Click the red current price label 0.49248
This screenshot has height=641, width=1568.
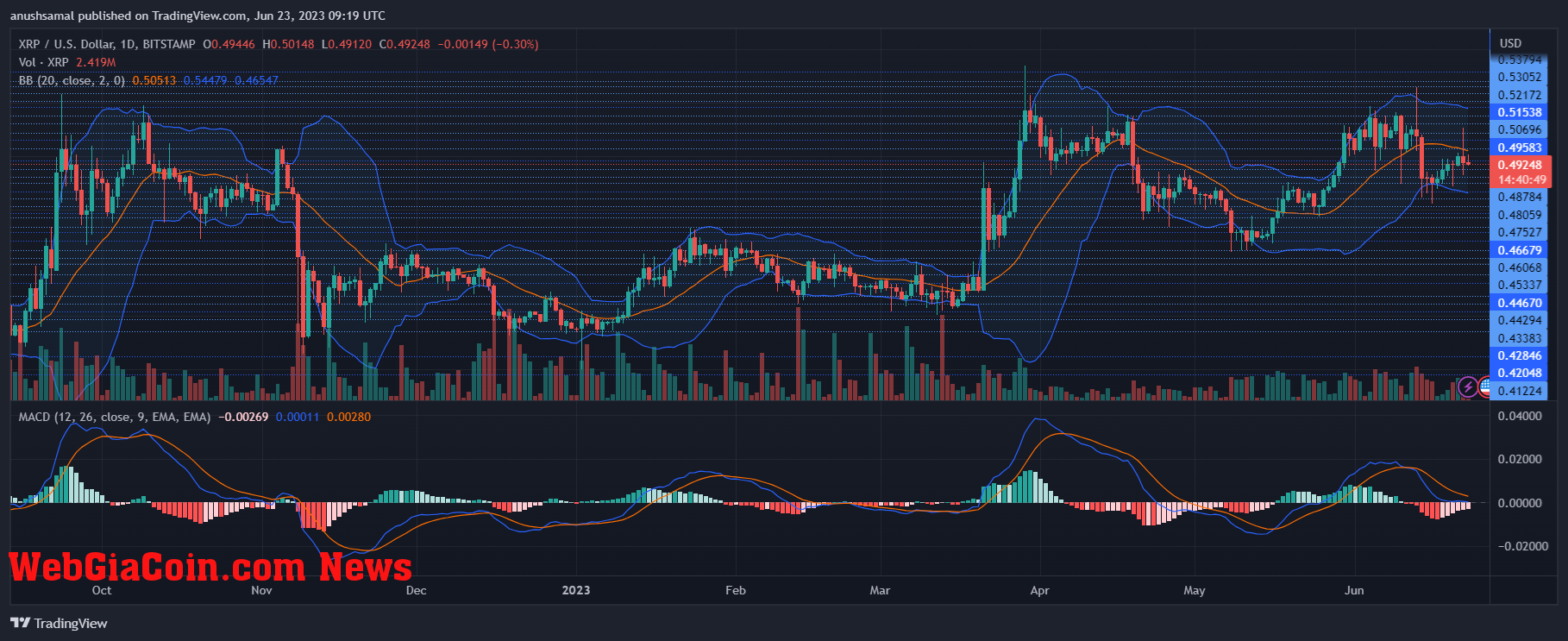click(x=1520, y=165)
